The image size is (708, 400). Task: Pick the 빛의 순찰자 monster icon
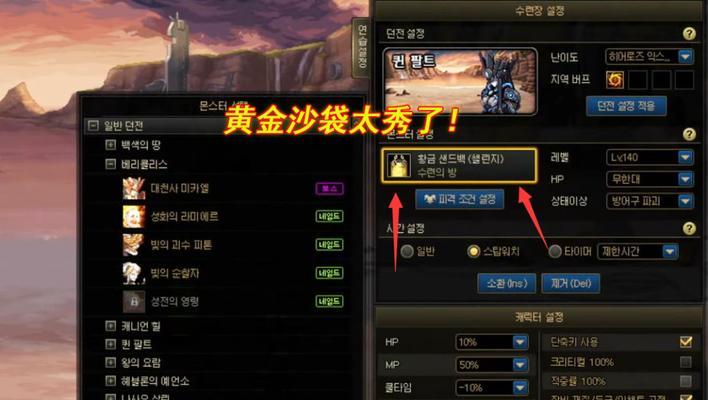click(x=134, y=274)
